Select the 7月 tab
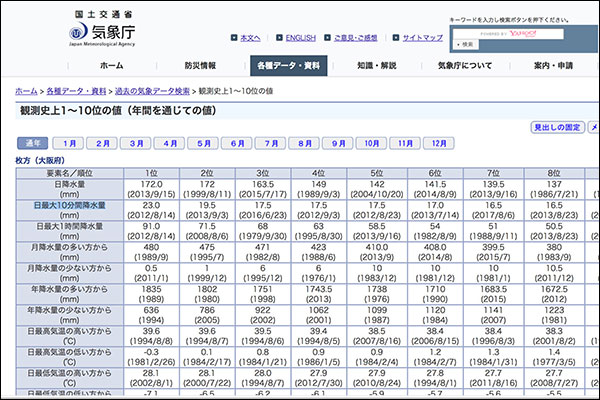600x400 pixels. [271, 143]
